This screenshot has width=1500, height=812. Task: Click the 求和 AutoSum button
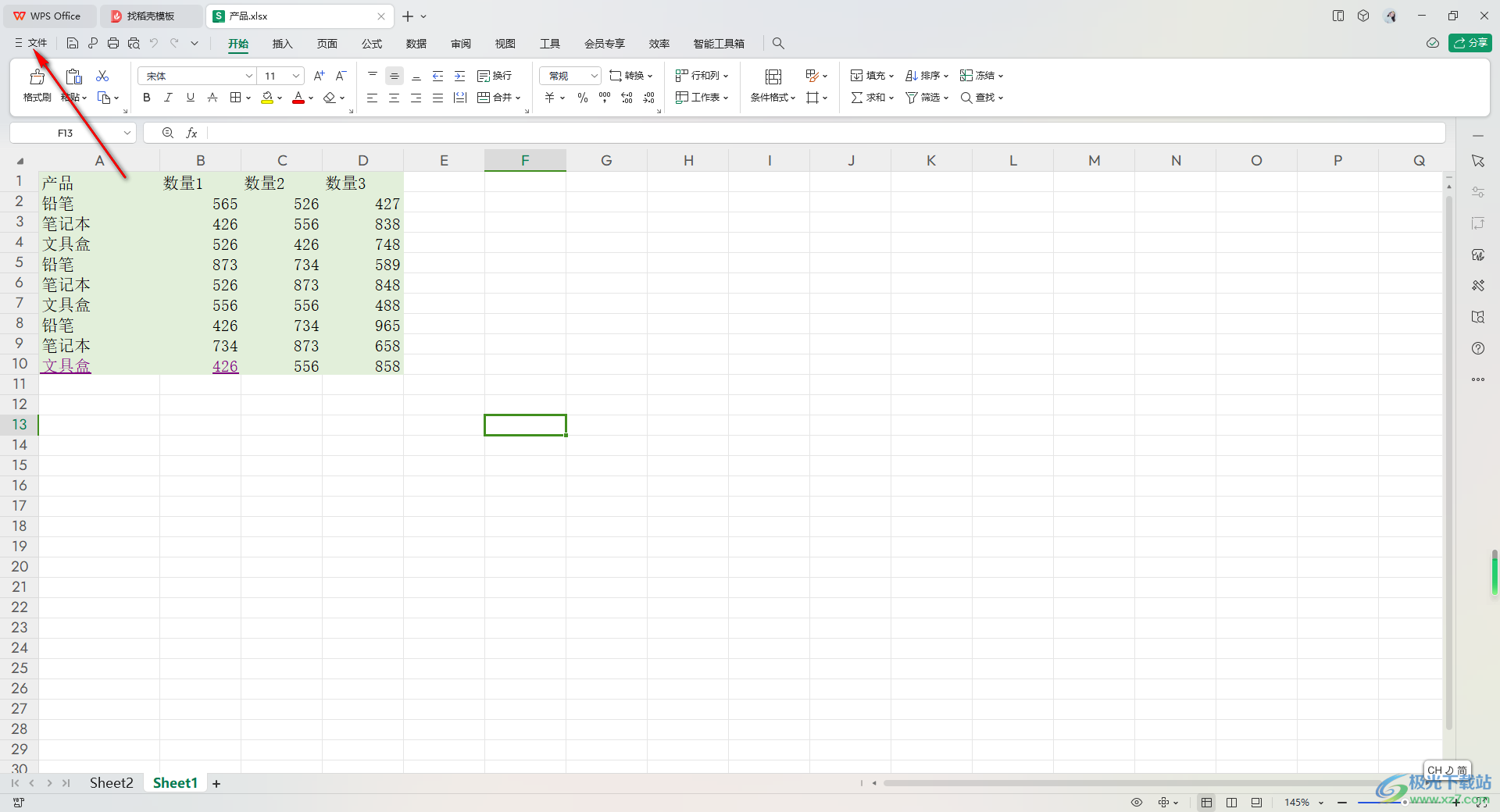click(x=872, y=98)
